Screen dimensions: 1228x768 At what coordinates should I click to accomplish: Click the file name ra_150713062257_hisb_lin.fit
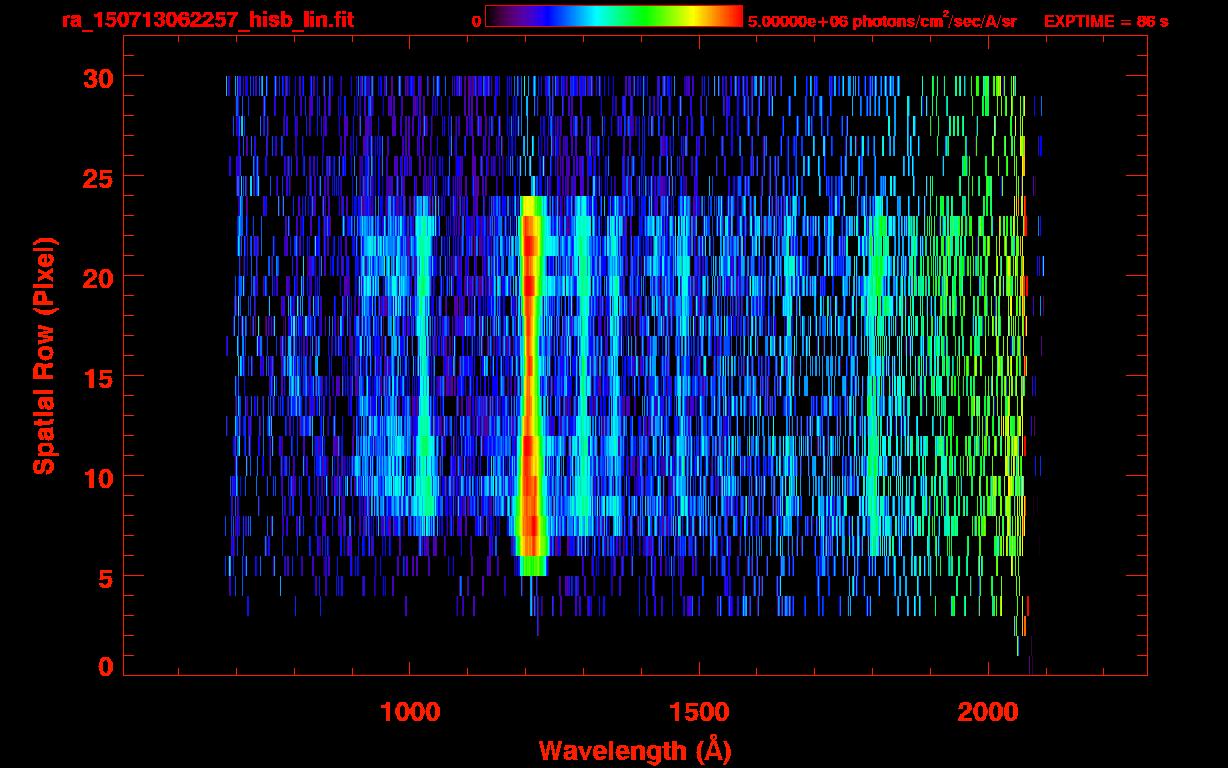208,20
